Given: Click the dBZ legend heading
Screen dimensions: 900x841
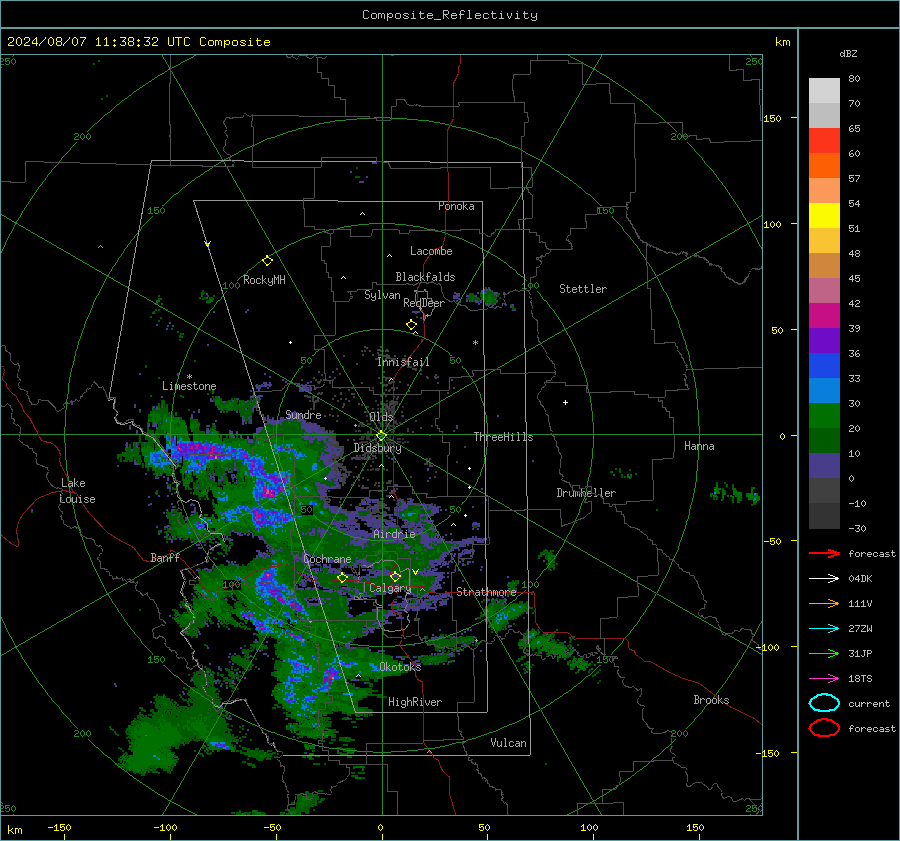Looking at the screenshot, I should (x=848, y=53).
